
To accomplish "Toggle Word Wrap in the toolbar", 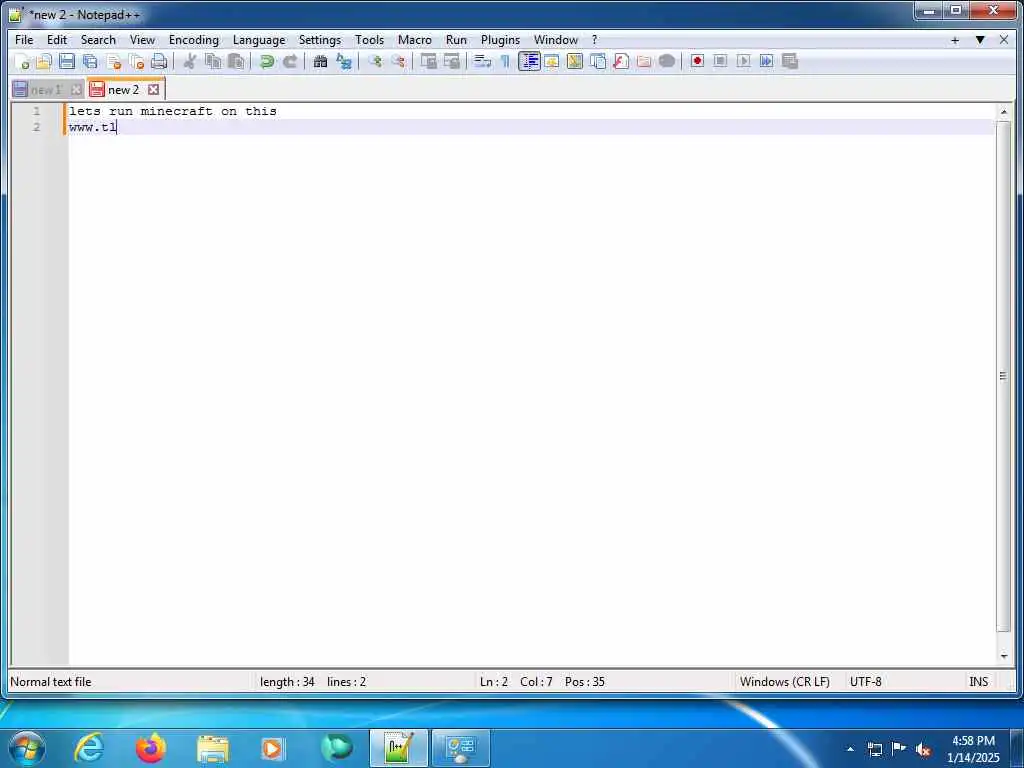I will (x=482, y=61).
